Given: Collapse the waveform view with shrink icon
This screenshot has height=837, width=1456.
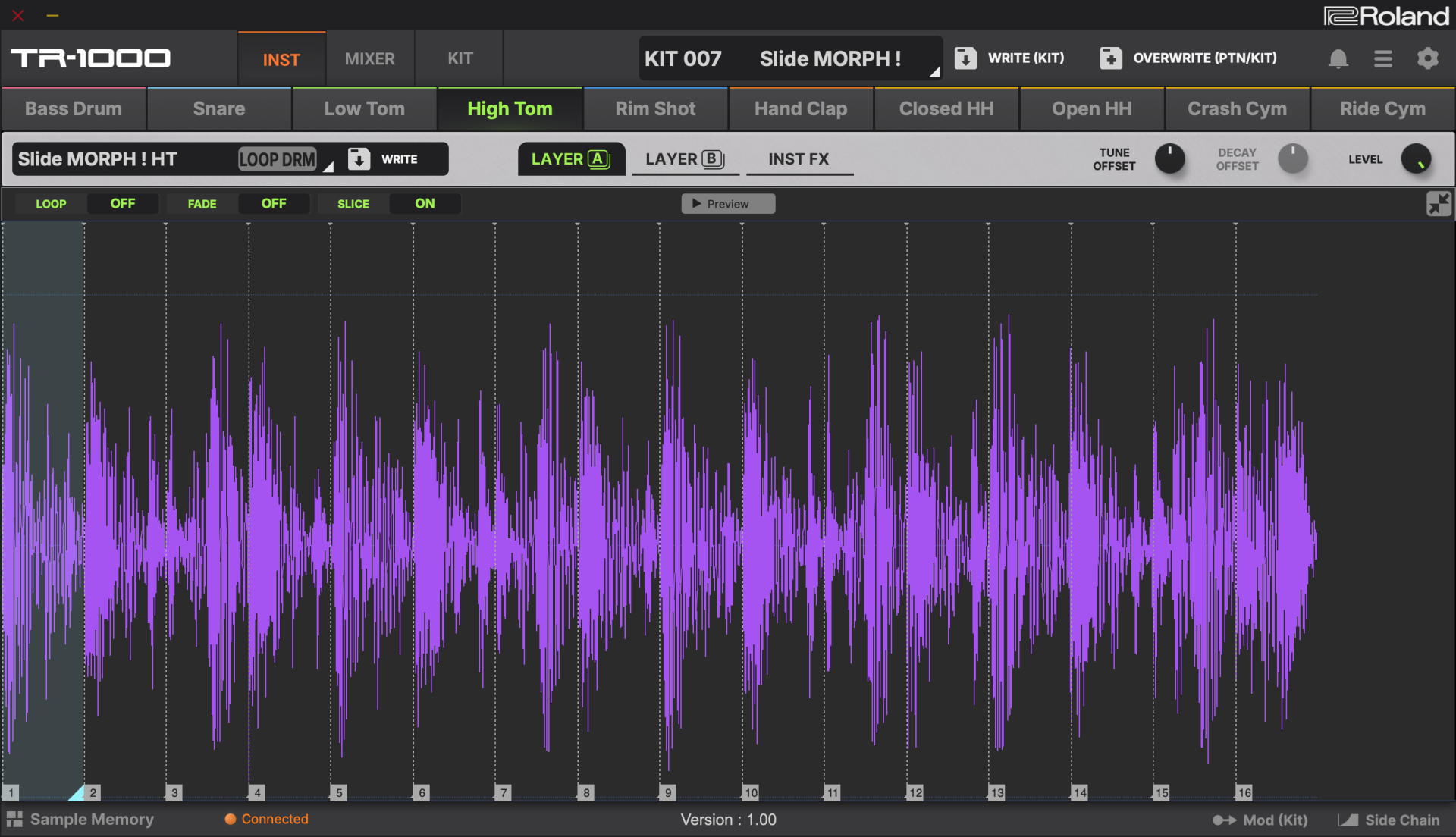Looking at the screenshot, I should pos(1438,204).
